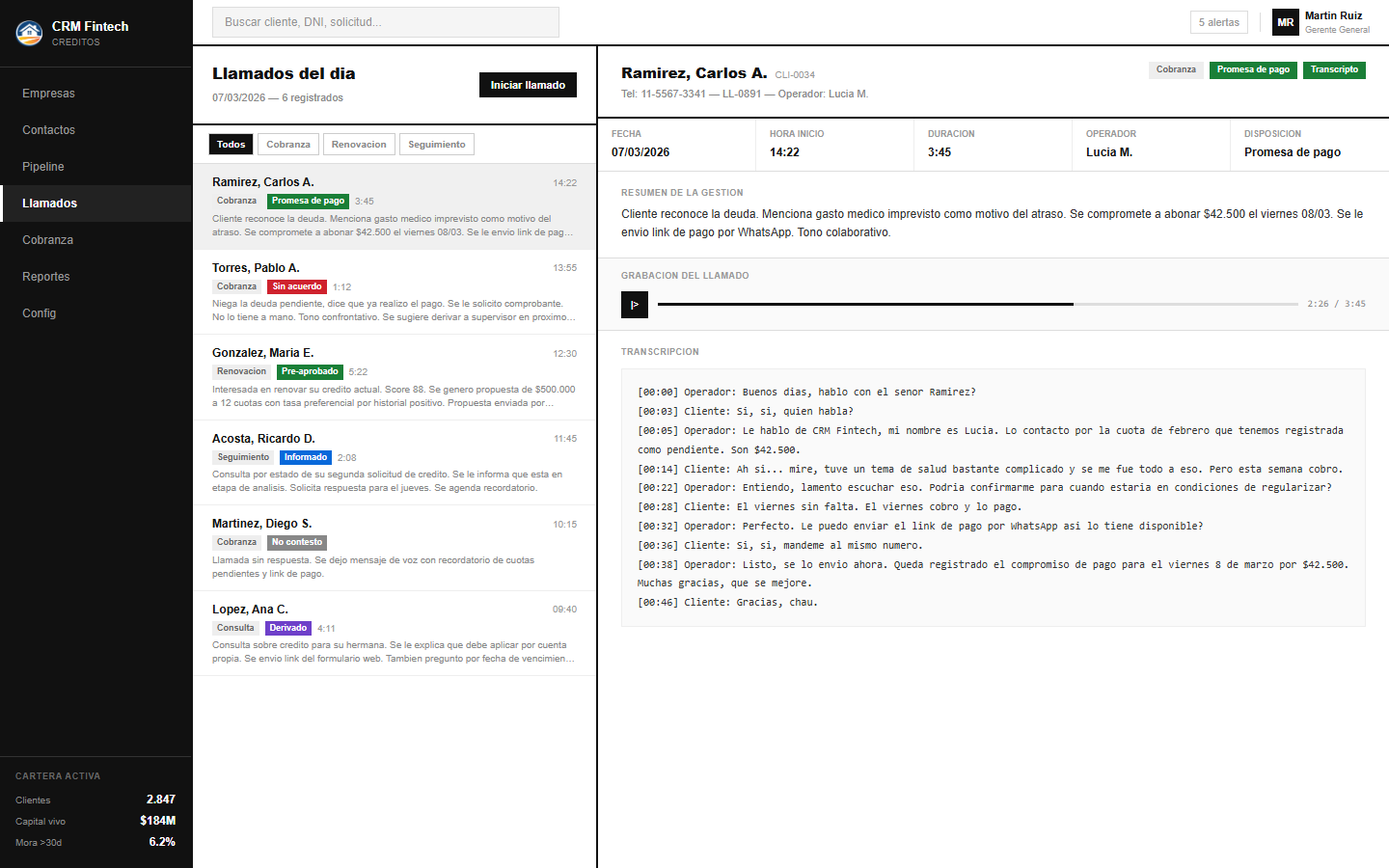Go to Pipeline section
This screenshot has width=1389, height=868.
43,167
